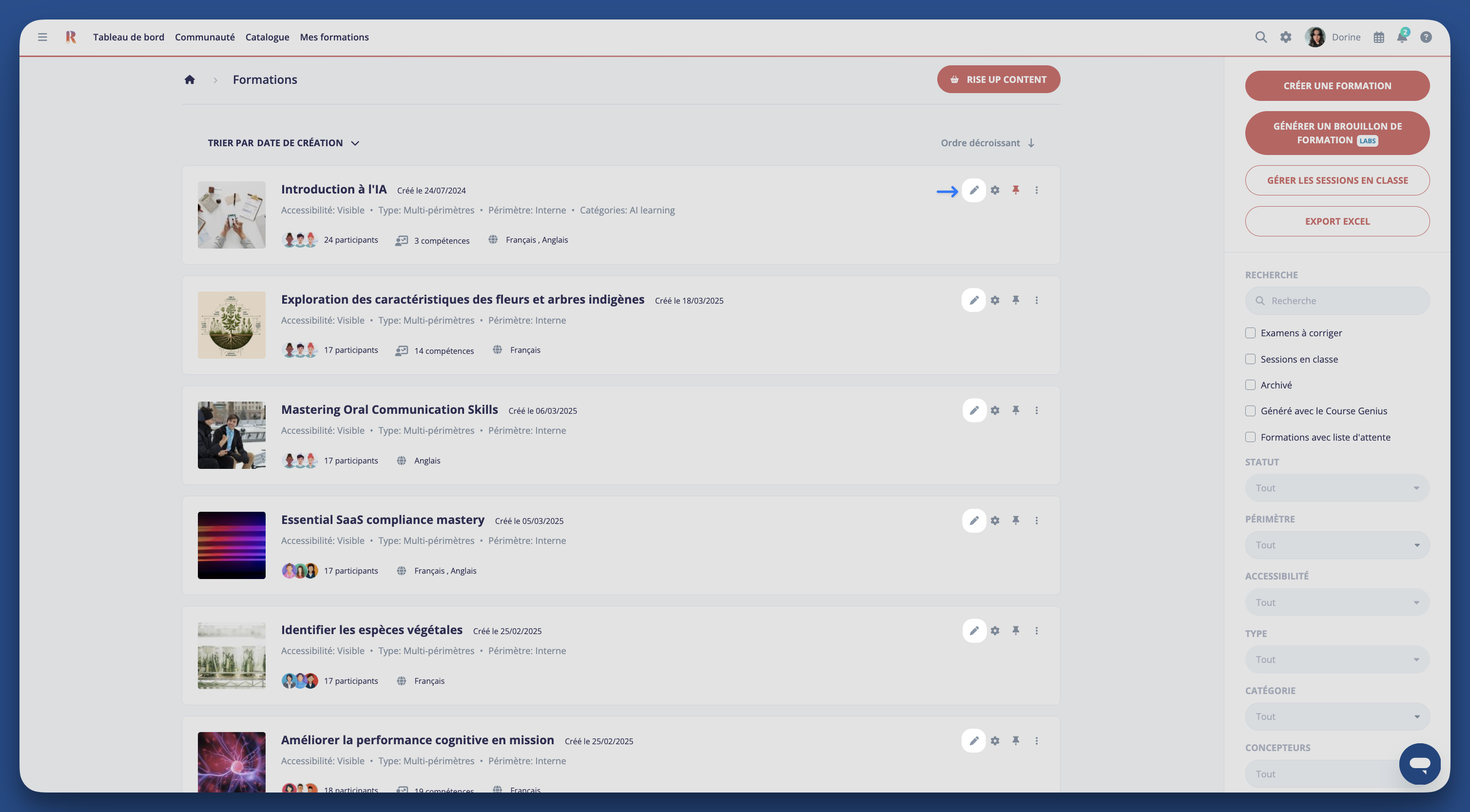The image size is (1470, 812).
Task: Open the Catégorie filter dropdown
Action: pos(1336,716)
